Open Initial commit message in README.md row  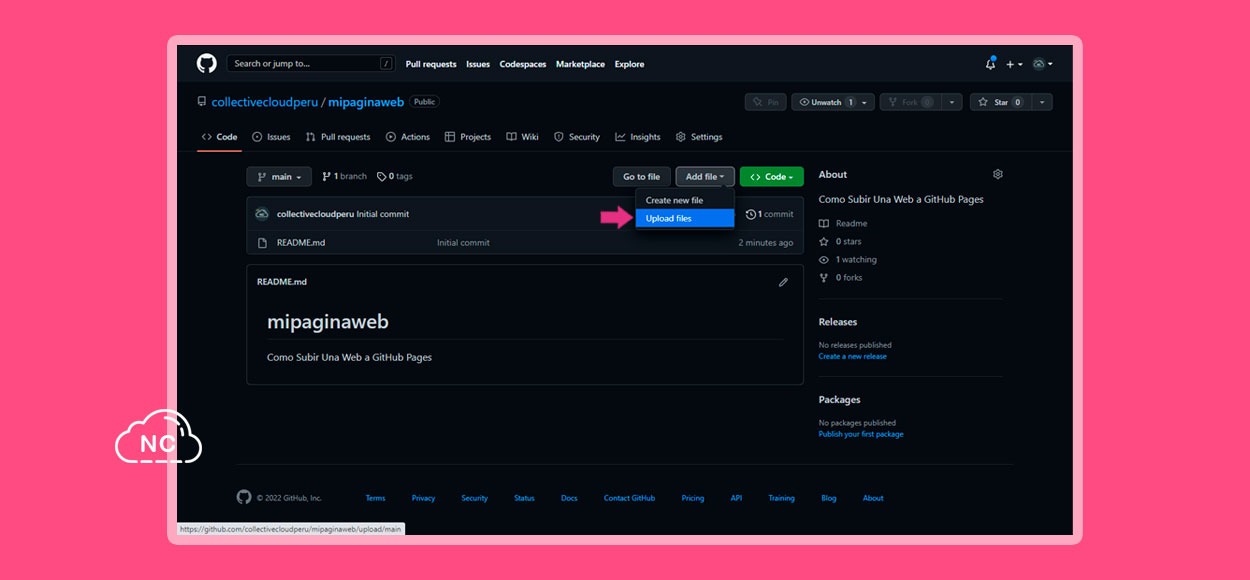[x=463, y=243]
